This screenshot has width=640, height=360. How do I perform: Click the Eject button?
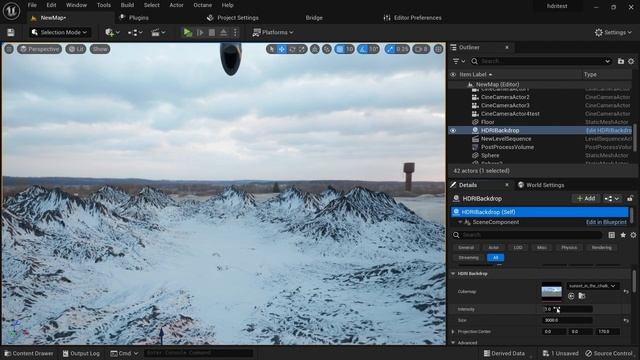224,32
